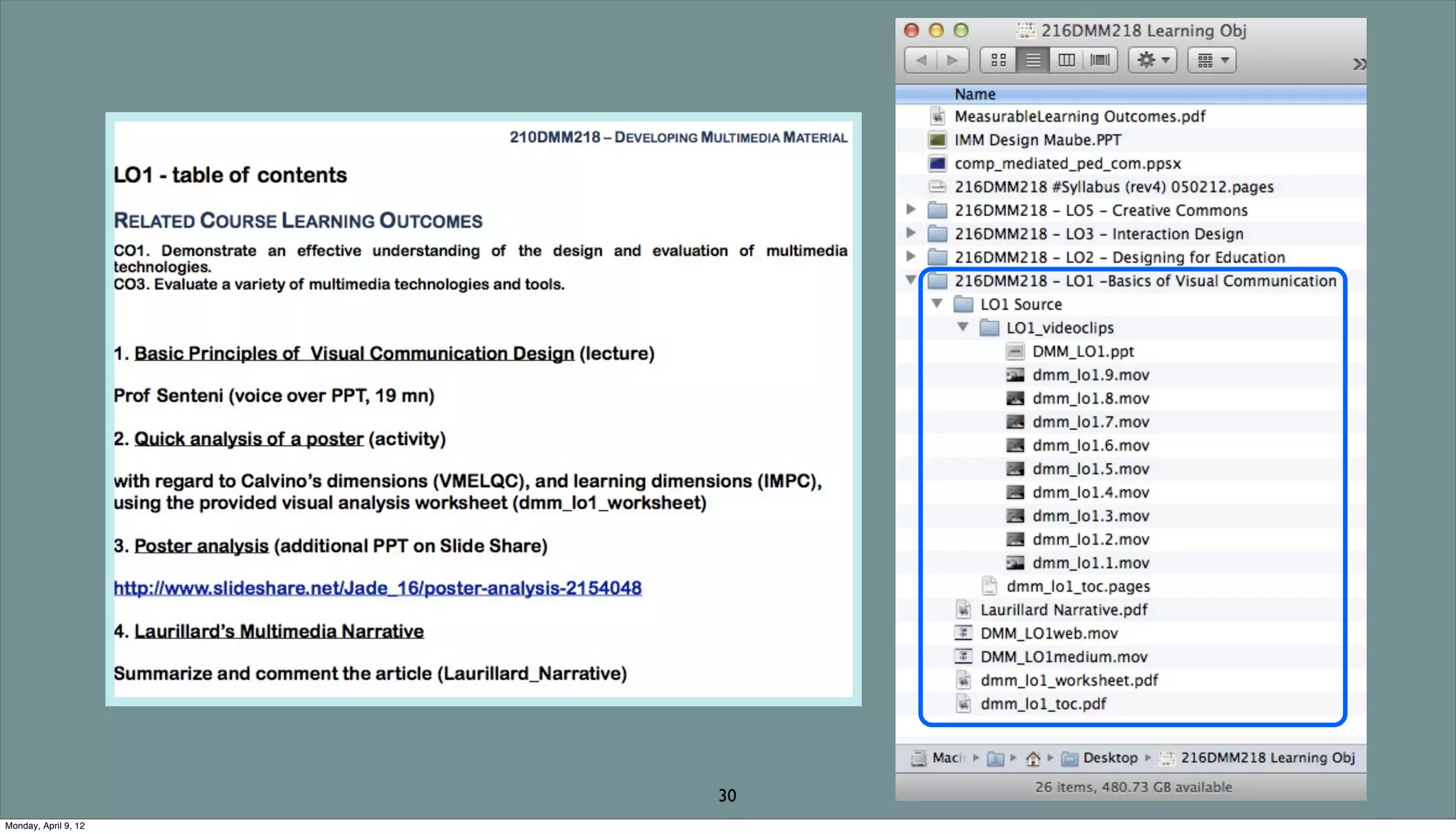Image resolution: width=1456 pixels, height=834 pixels.
Task: Select Laurillard Narrative.pdf file
Action: point(1064,609)
